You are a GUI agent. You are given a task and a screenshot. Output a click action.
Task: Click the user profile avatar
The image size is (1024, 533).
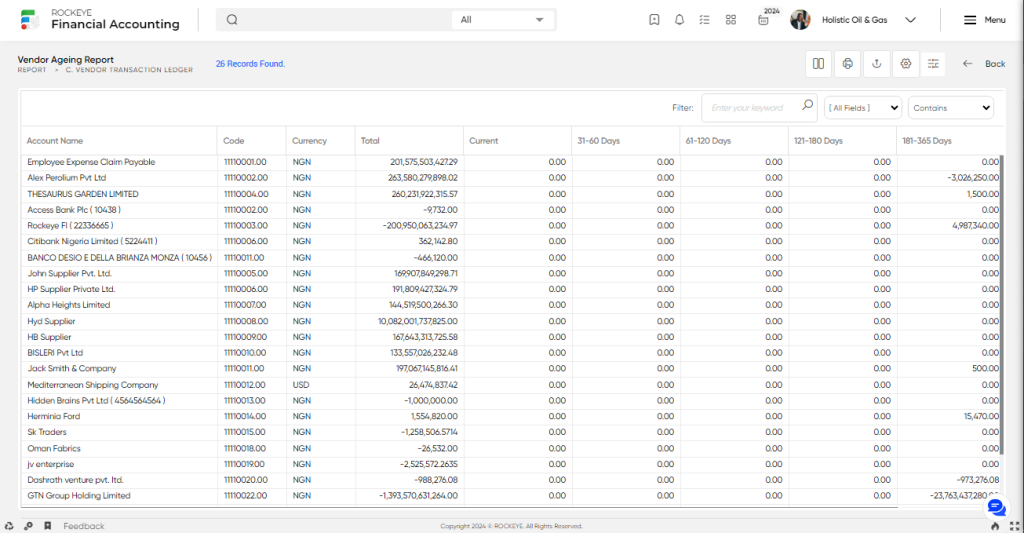coord(800,20)
